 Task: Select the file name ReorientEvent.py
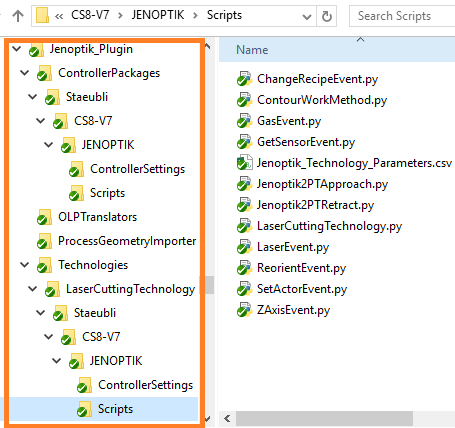click(x=301, y=268)
